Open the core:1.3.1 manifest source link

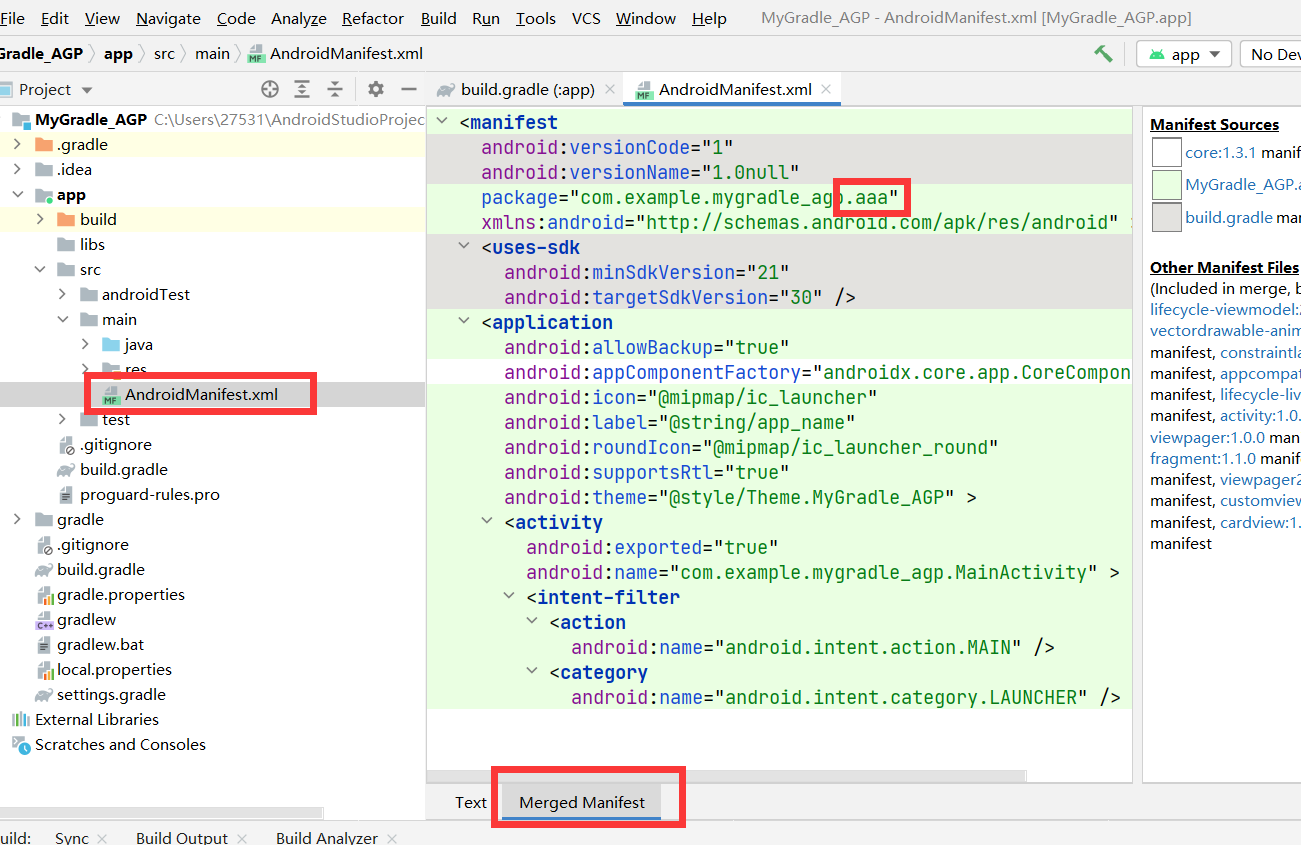(1220, 152)
